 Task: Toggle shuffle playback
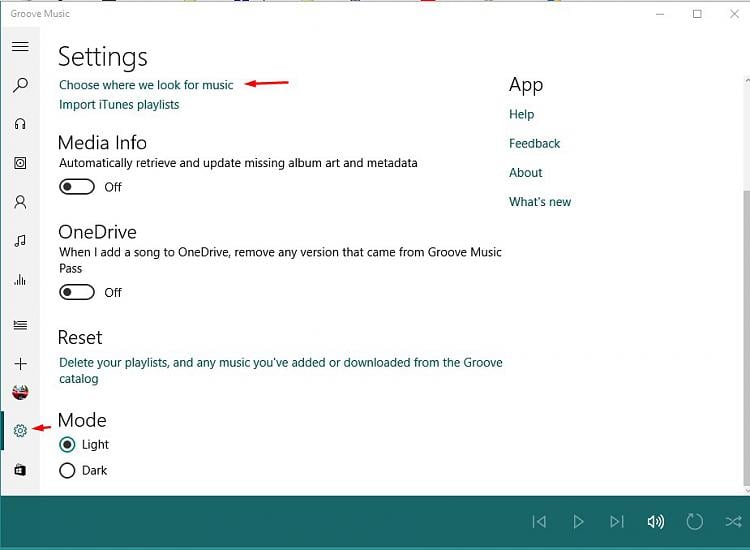pos(733,521)
